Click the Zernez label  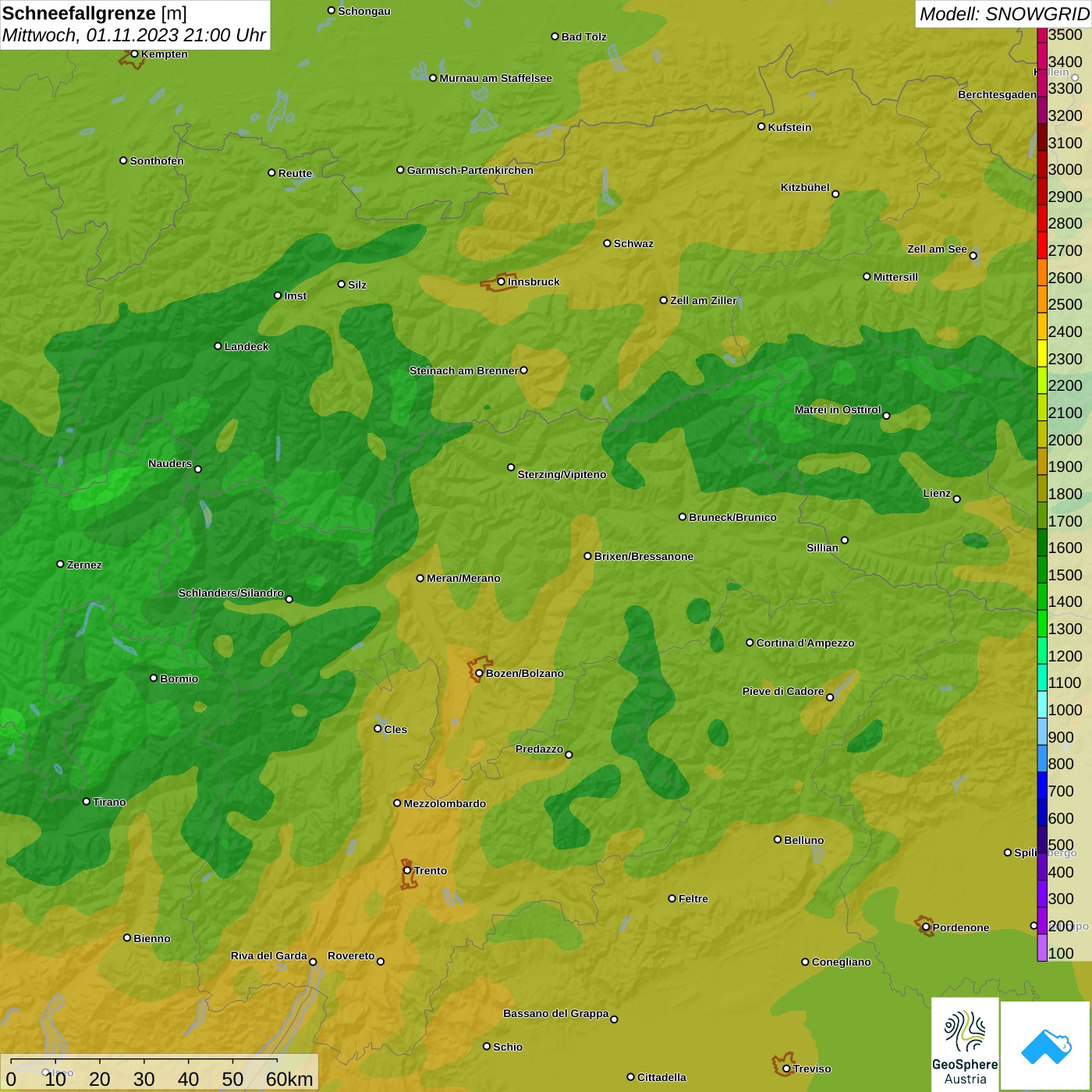pos(85,565)
